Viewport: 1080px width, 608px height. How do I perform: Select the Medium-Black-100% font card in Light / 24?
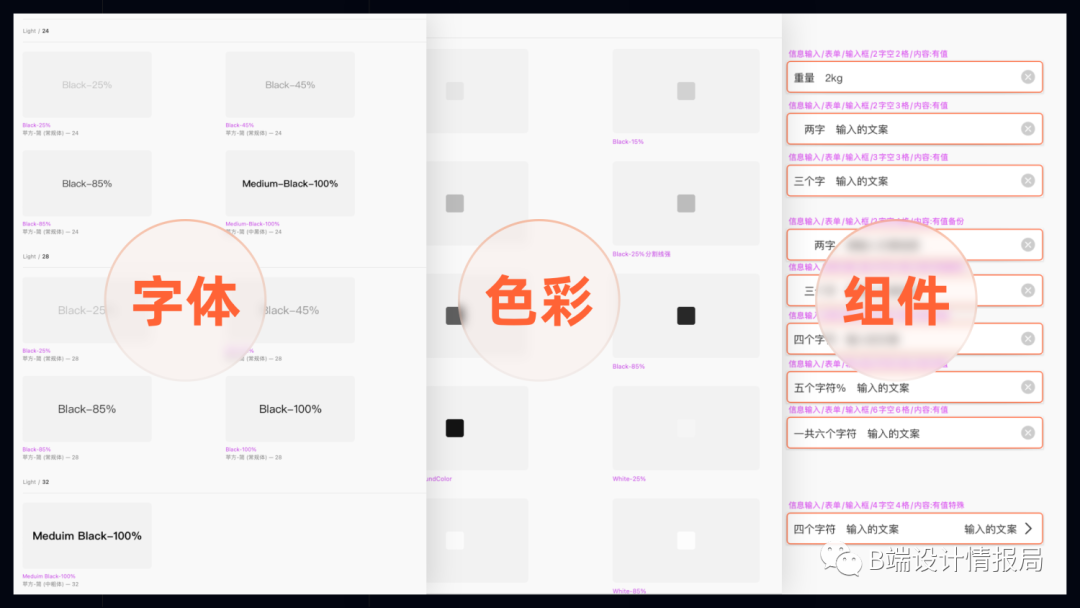[x=290, y=184]
